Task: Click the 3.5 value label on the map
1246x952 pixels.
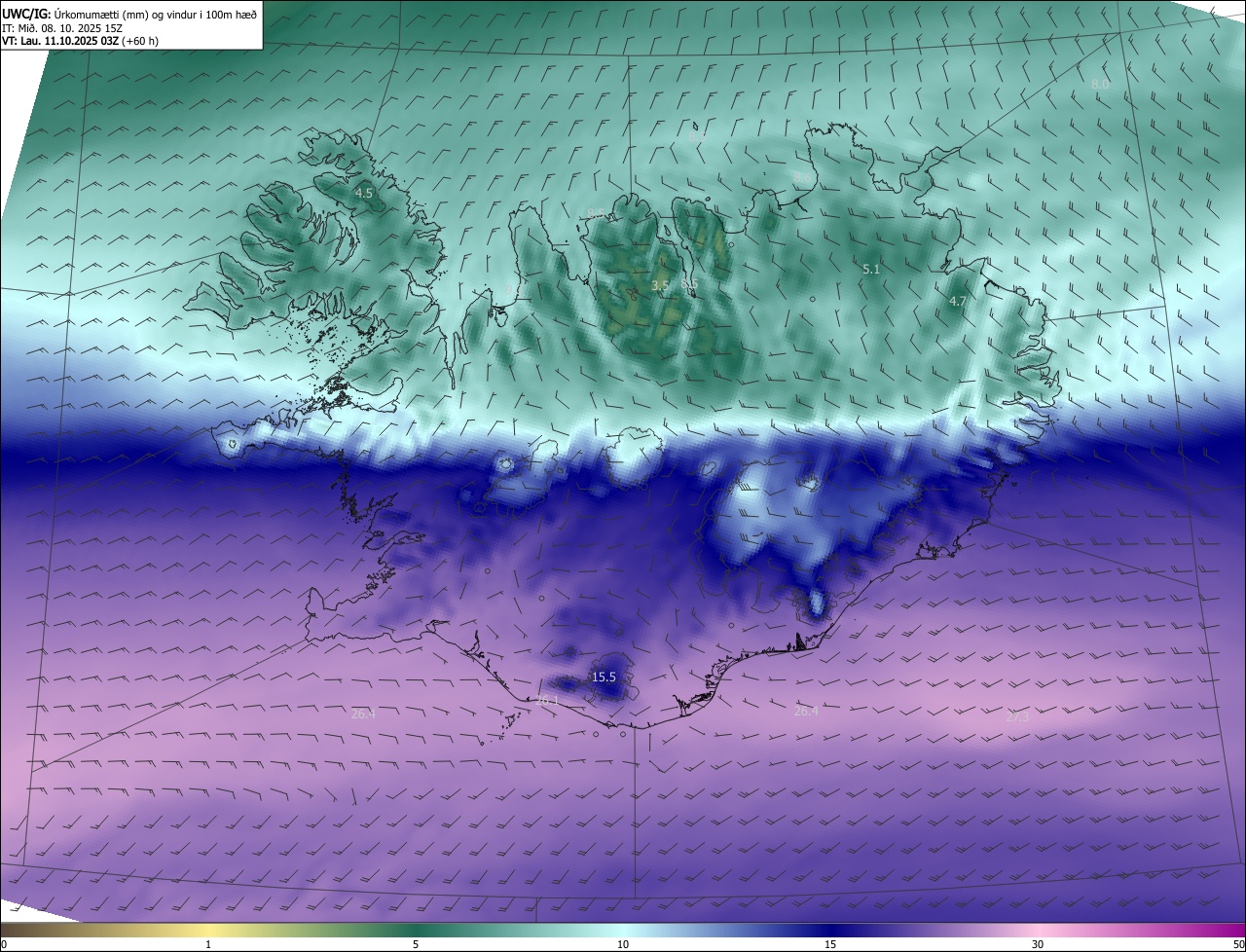Action: click(x=660, y=285)
